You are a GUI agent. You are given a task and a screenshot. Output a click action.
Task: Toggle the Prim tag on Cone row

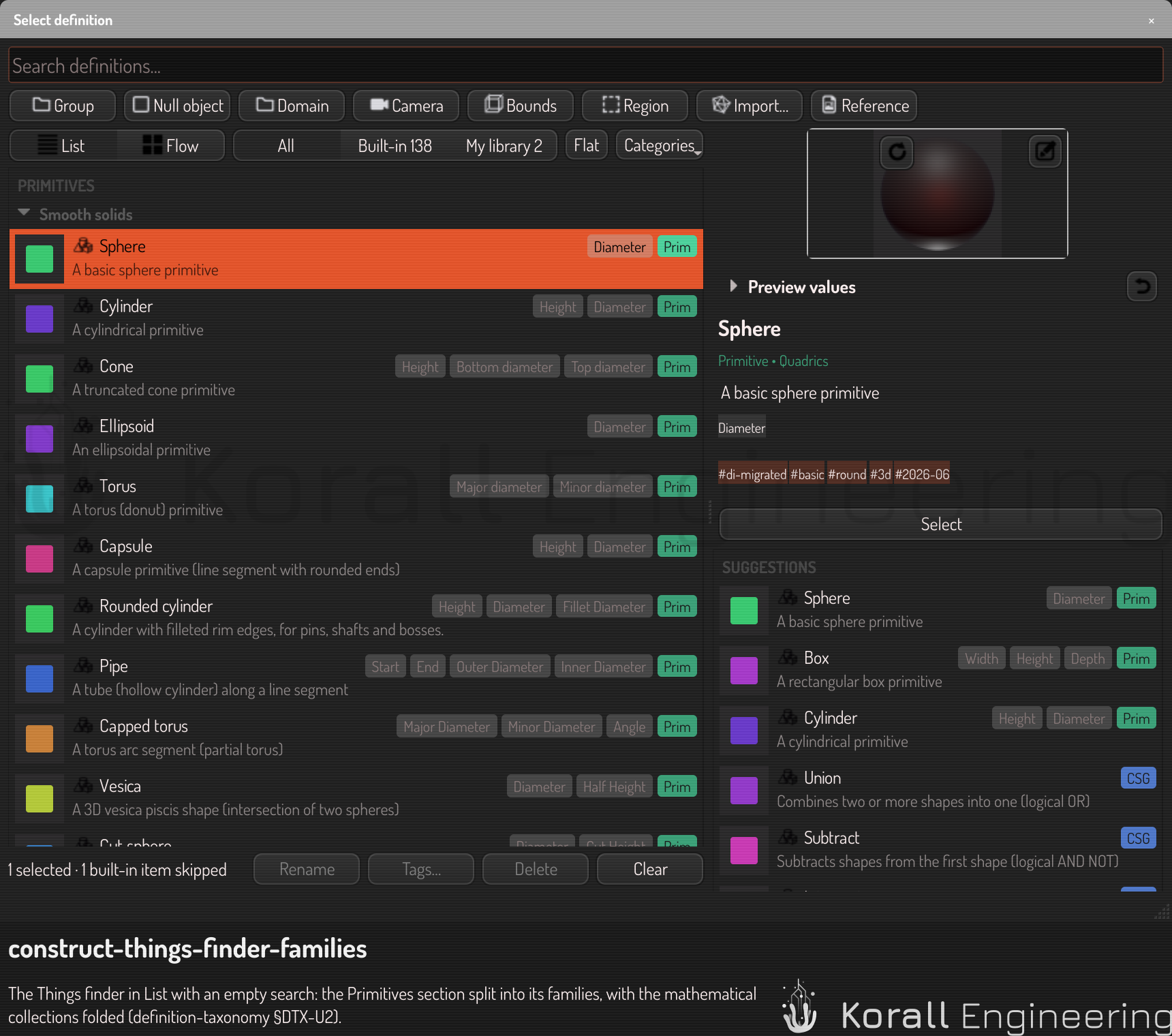pos(677,367)
